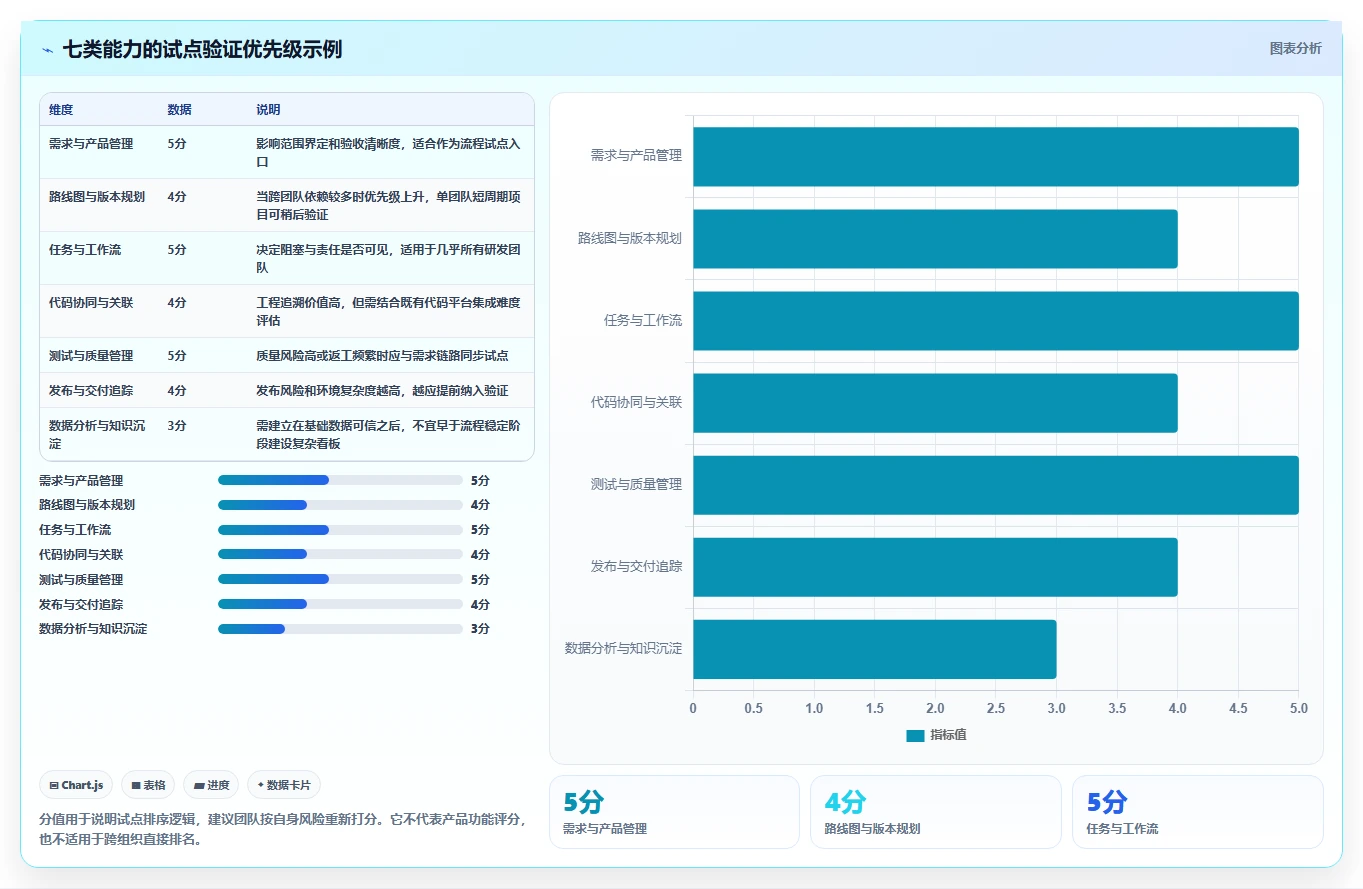Click the description starting with 决定阻塞与责任是否可见
Viewport: 1363px width, 889px height.
[388, 259]
